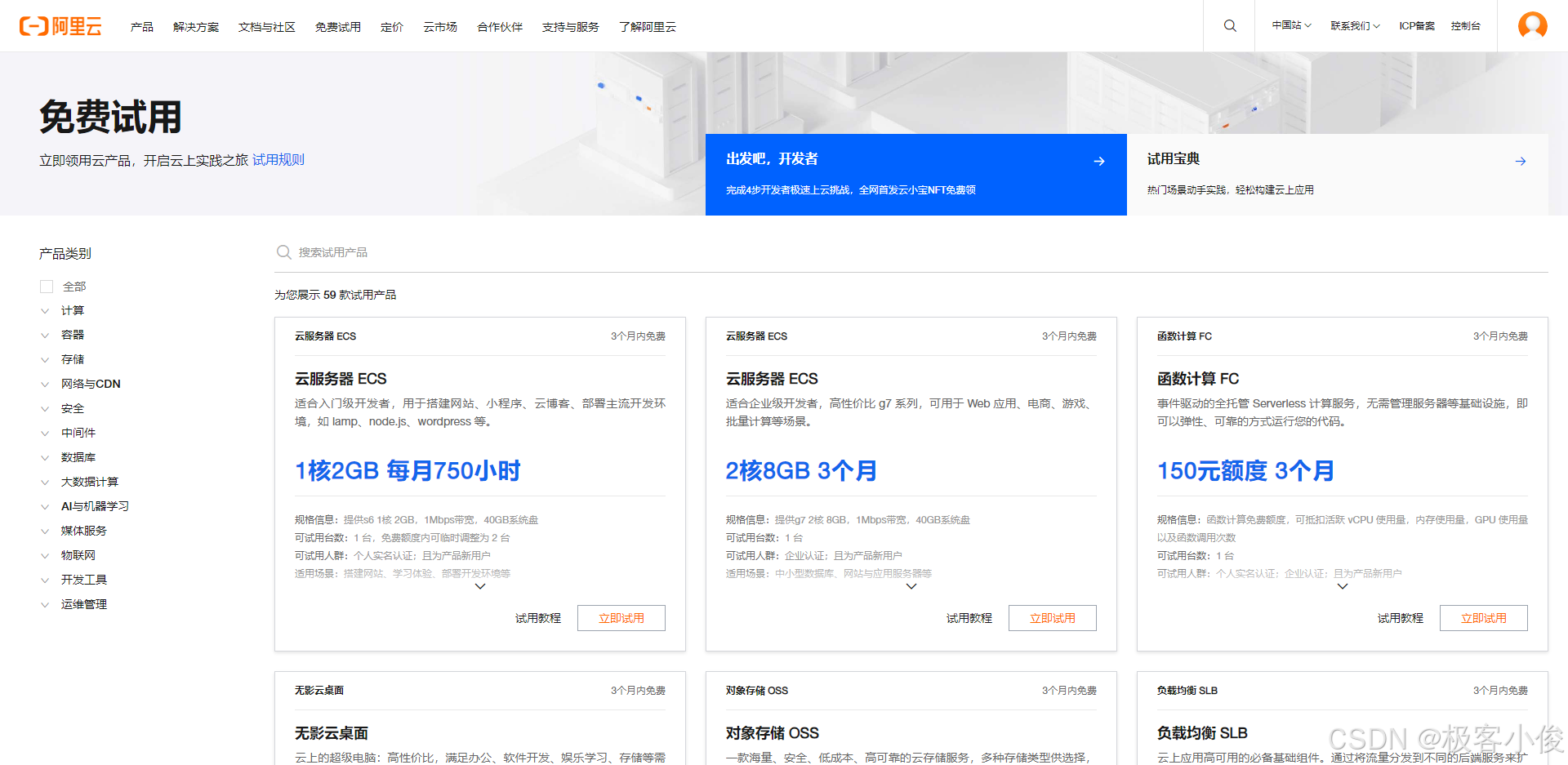
Task: Open the 对象存储 OSS card title
Action: [x=773, y=733]
